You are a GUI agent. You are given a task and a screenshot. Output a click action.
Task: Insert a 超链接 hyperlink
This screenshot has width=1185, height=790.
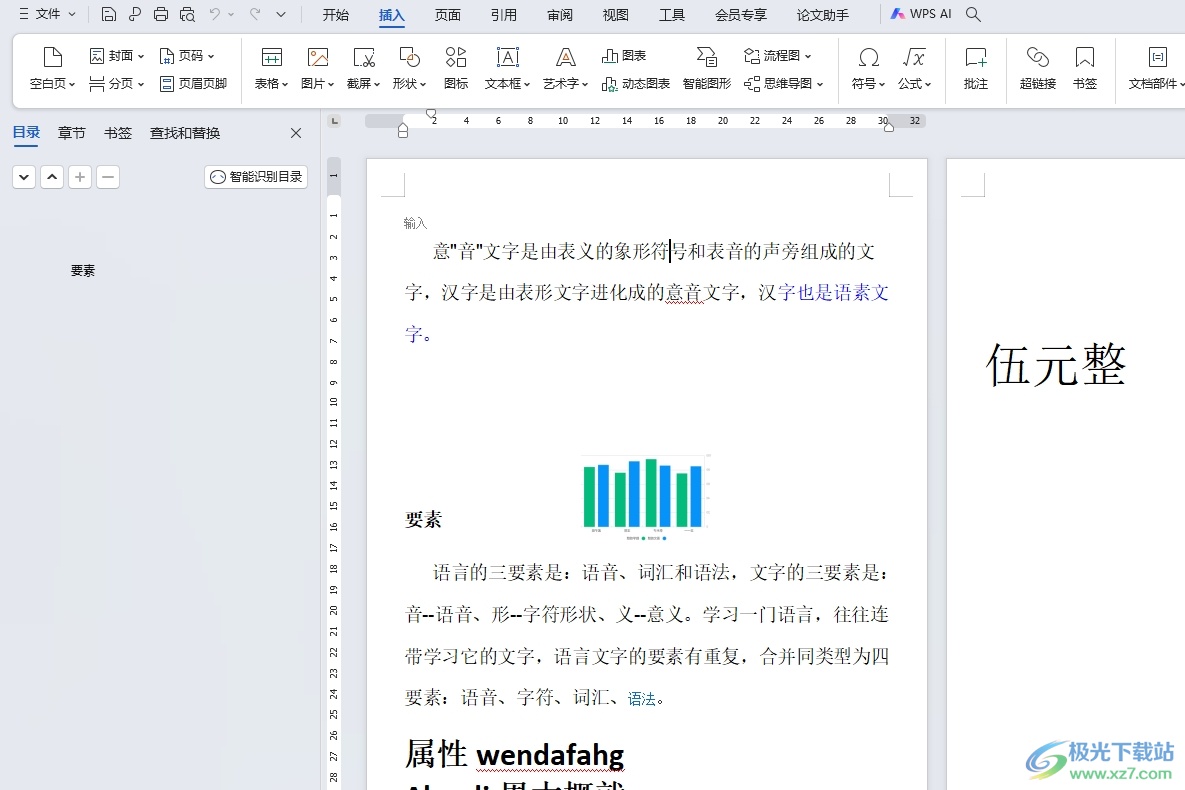pyautogui.click(x=1038, y=68)
